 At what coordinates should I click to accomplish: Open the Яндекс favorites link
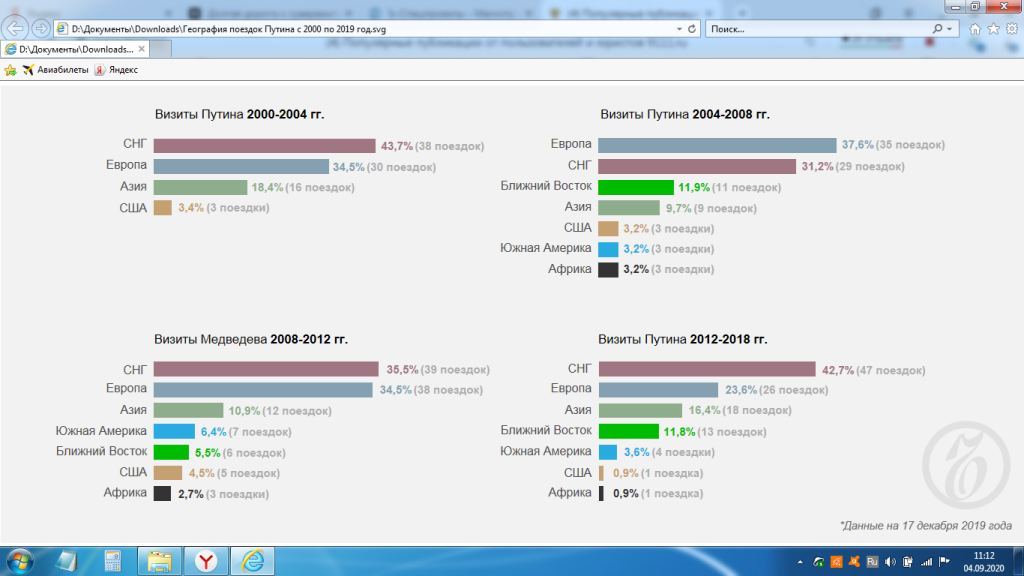coord(116,70)
